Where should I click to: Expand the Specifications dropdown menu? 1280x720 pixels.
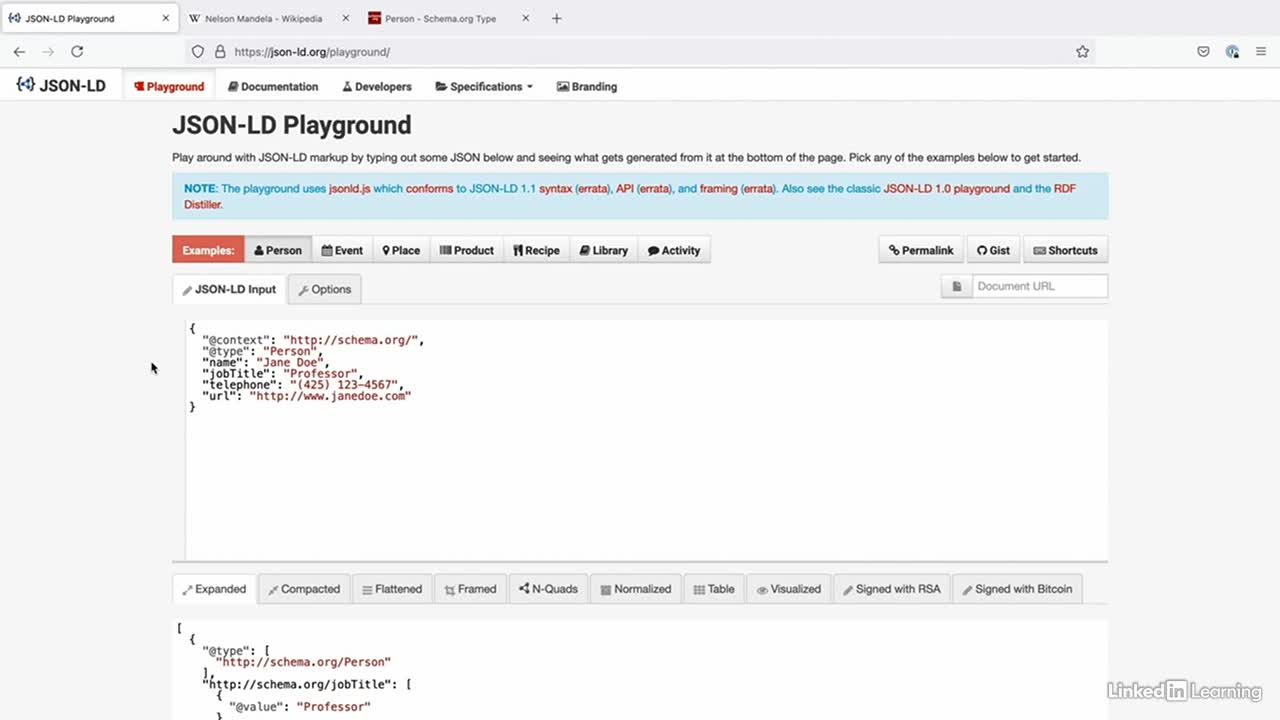tap(484, 87)
